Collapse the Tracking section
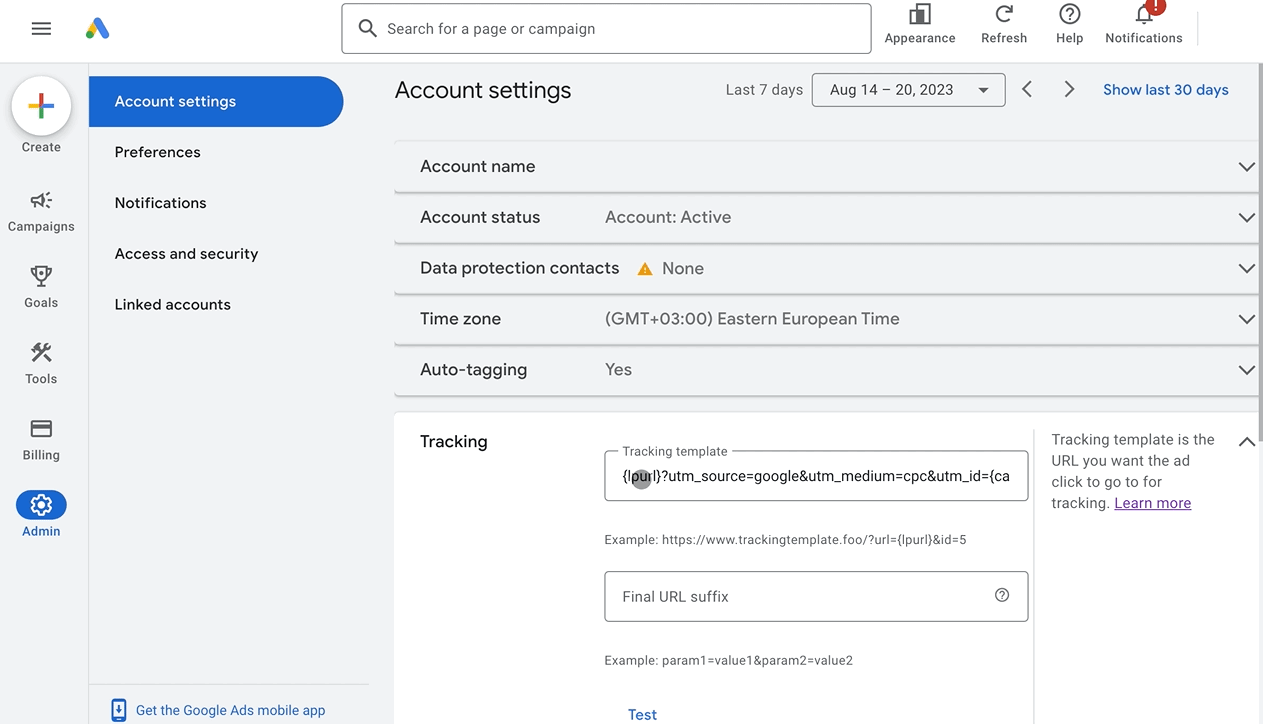Screen dimensions: 1263x724 click(x=1246, y=442)
